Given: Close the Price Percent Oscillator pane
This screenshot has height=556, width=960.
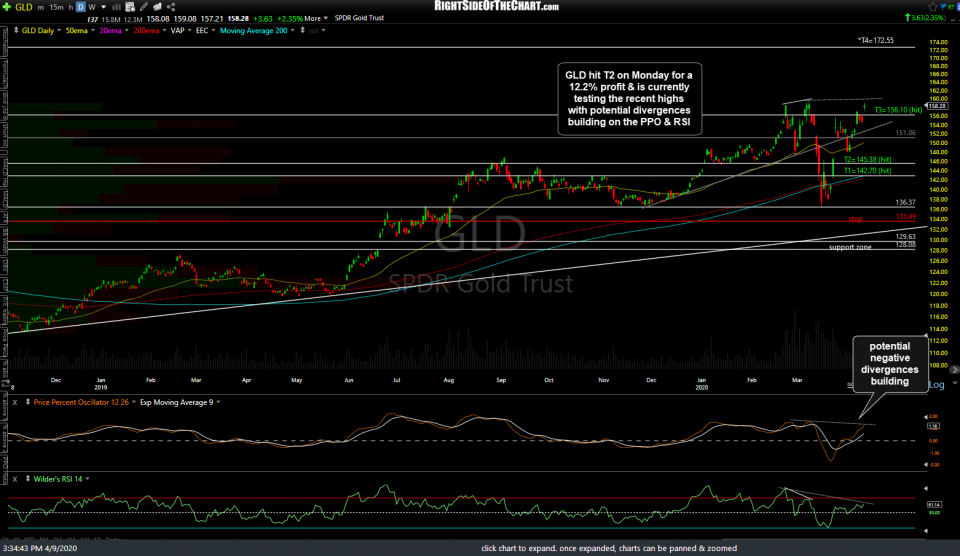Looking at the screenshot, I should [15, 402].
